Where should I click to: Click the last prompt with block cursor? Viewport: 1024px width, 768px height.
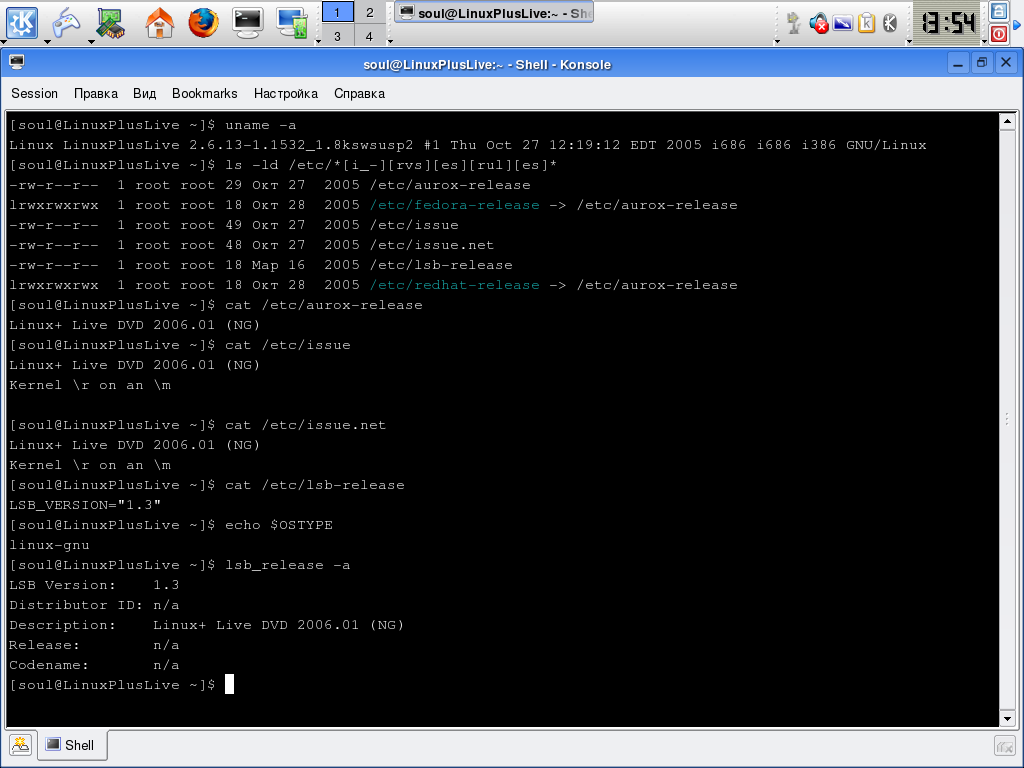(121, 684)
